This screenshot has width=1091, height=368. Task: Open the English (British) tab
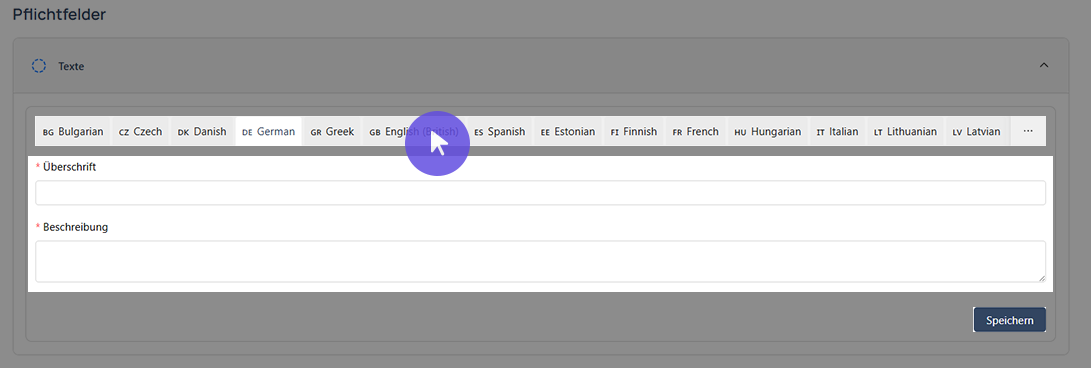pyautogui.click(x=414, y=131)
